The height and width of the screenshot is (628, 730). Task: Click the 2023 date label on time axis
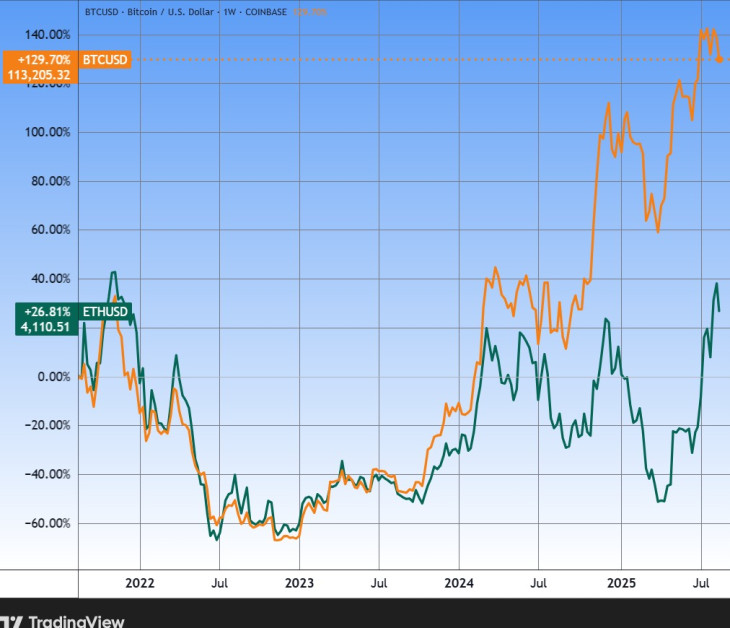(299, 583)
